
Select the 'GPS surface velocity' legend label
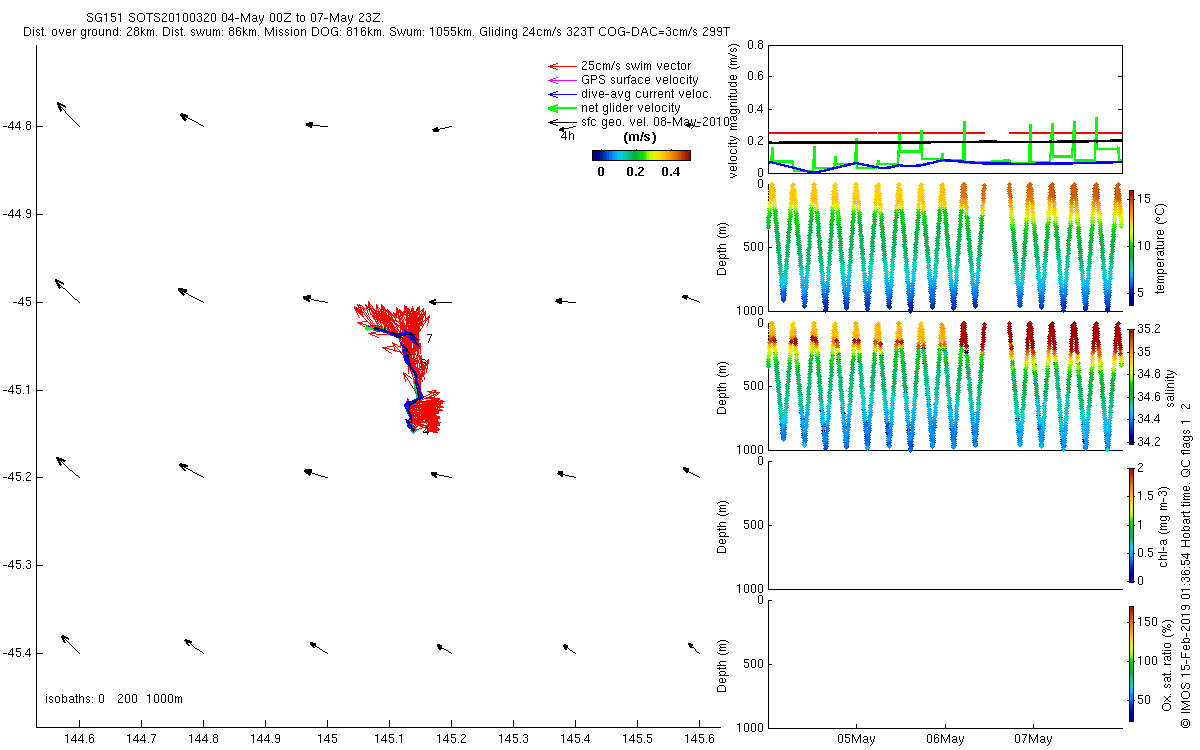tap(640, 80)
